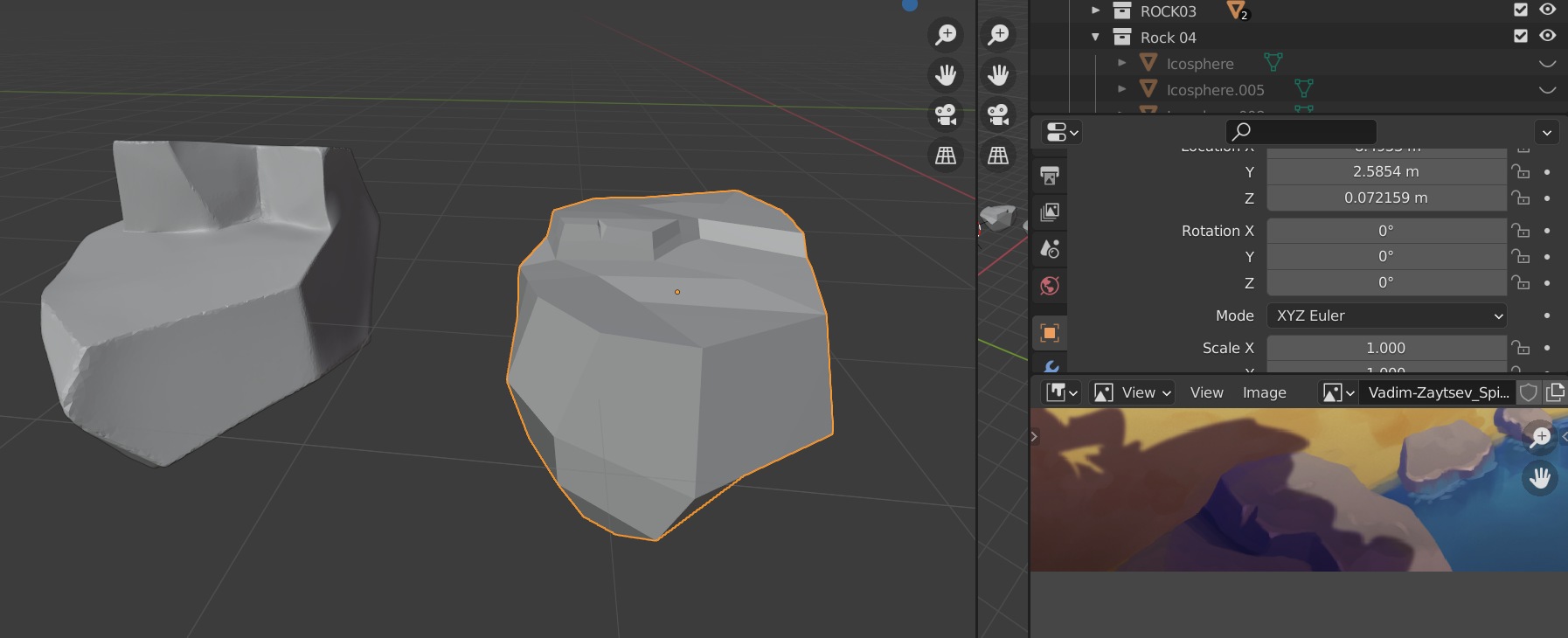Click the Rock 04 collection box icon
The height and width of the screenshot is (638, 1568).
click(x=1122, y=37)
